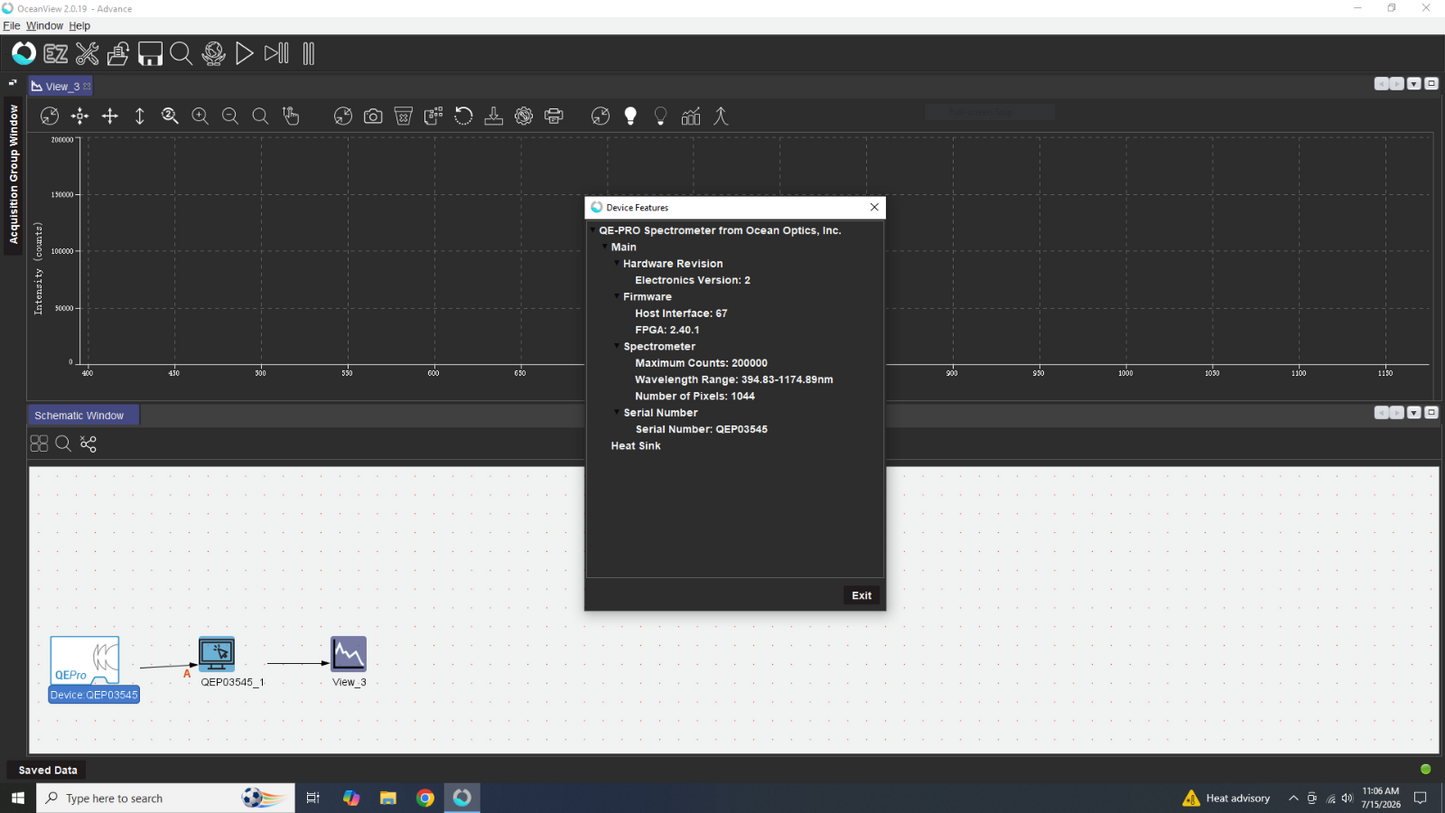Collapse the Spectrometer tree node
The height and width of the screenshot is (813, 1445).
[x=616, y=347]
